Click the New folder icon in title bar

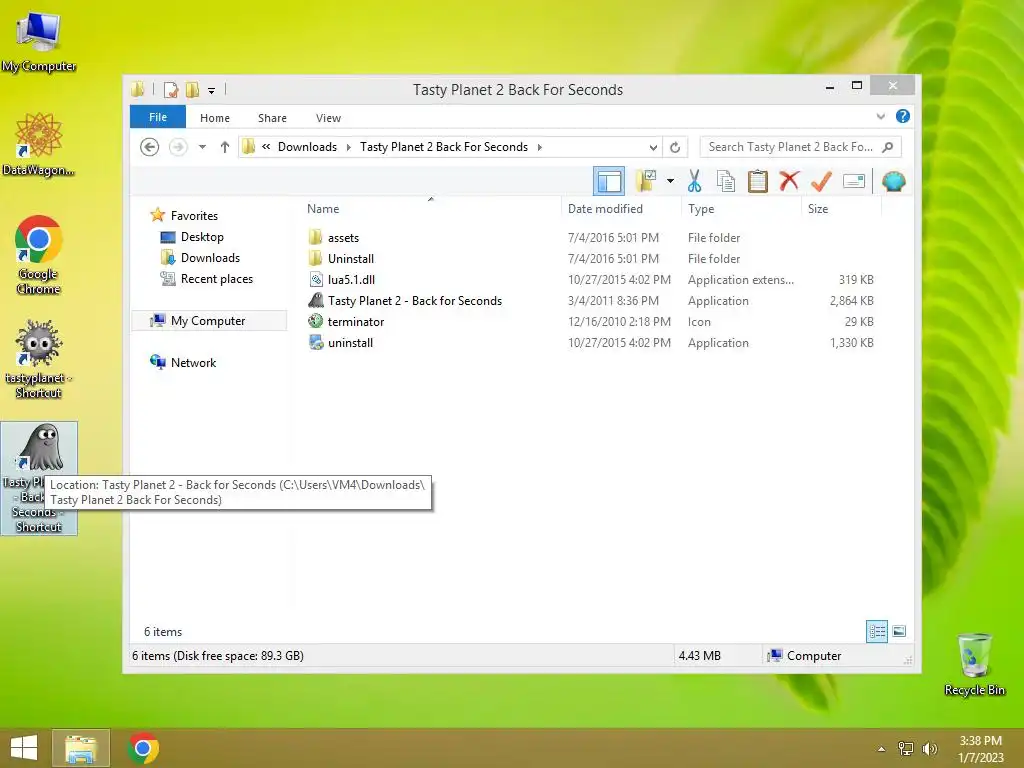(192, 89)
